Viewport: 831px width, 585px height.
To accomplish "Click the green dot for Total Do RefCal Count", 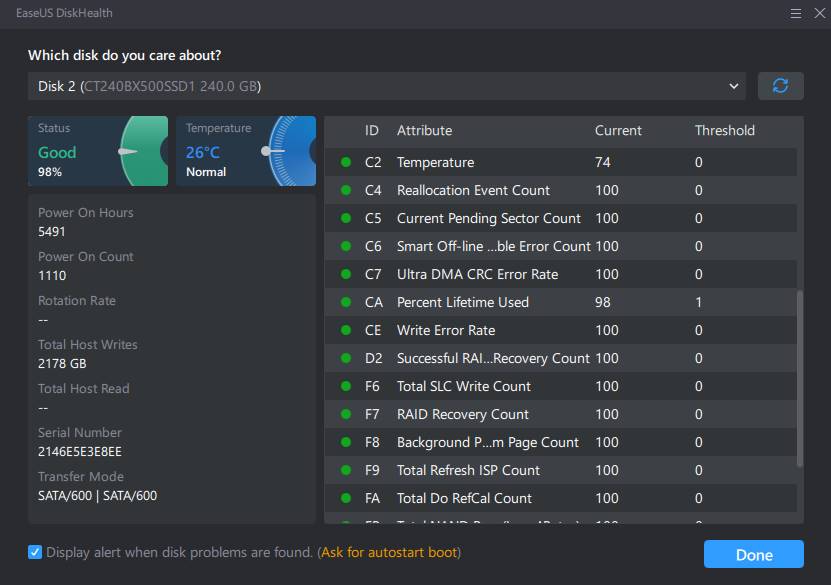I will 346,498.
